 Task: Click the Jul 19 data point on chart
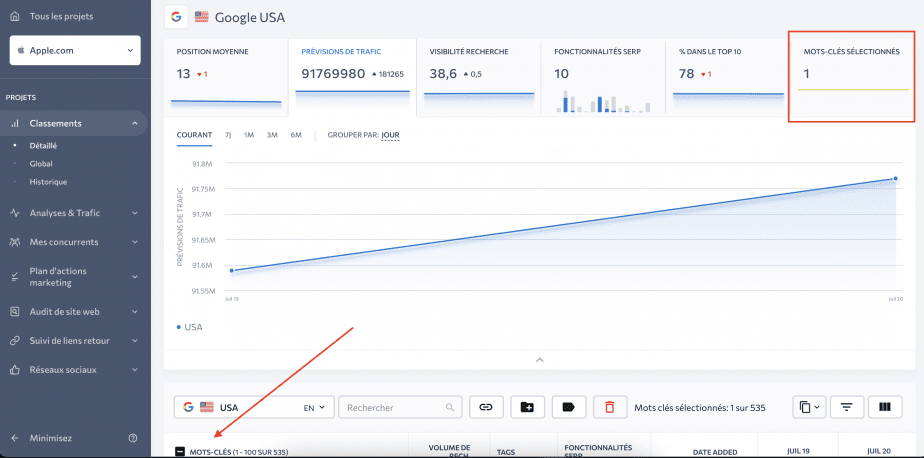coord(232,271)
